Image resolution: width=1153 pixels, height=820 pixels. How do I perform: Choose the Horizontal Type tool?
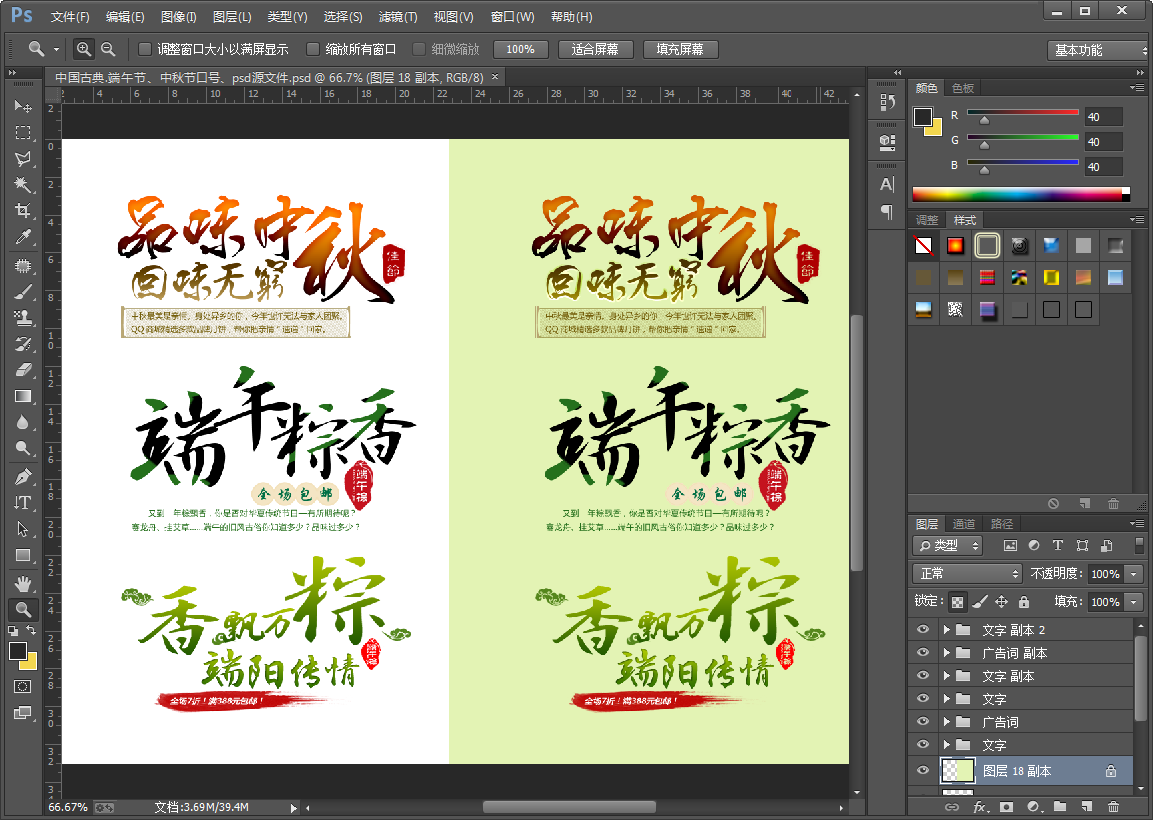[x=23, y=502]
